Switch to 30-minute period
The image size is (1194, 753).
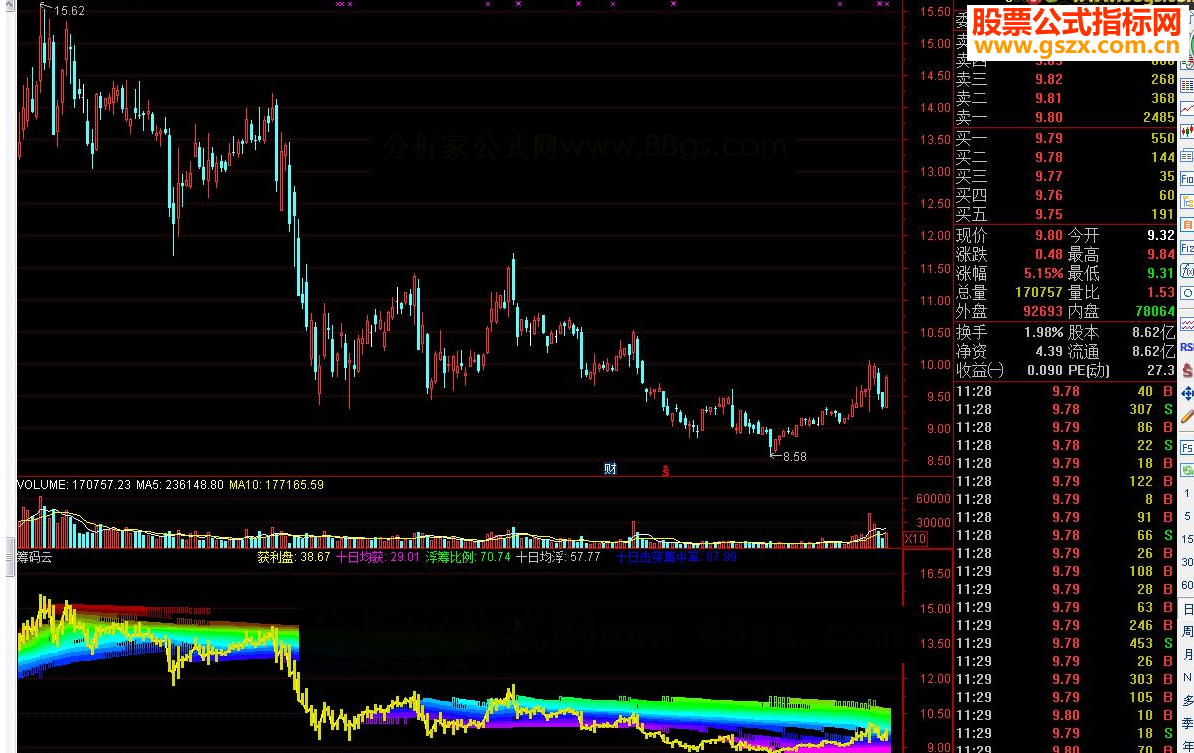(1187, 562)
